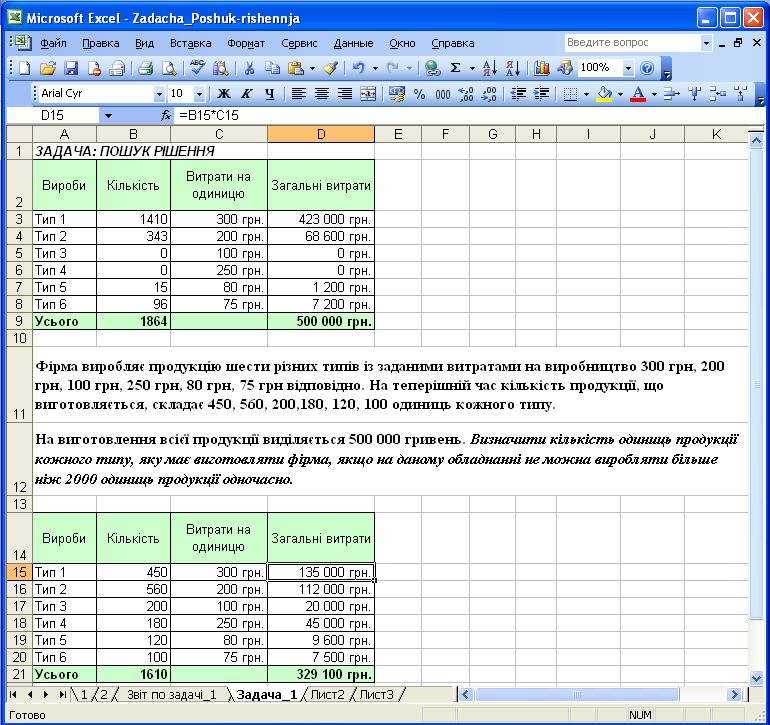
Task: Decrease indent icon
Action: [x=518, y=93]
